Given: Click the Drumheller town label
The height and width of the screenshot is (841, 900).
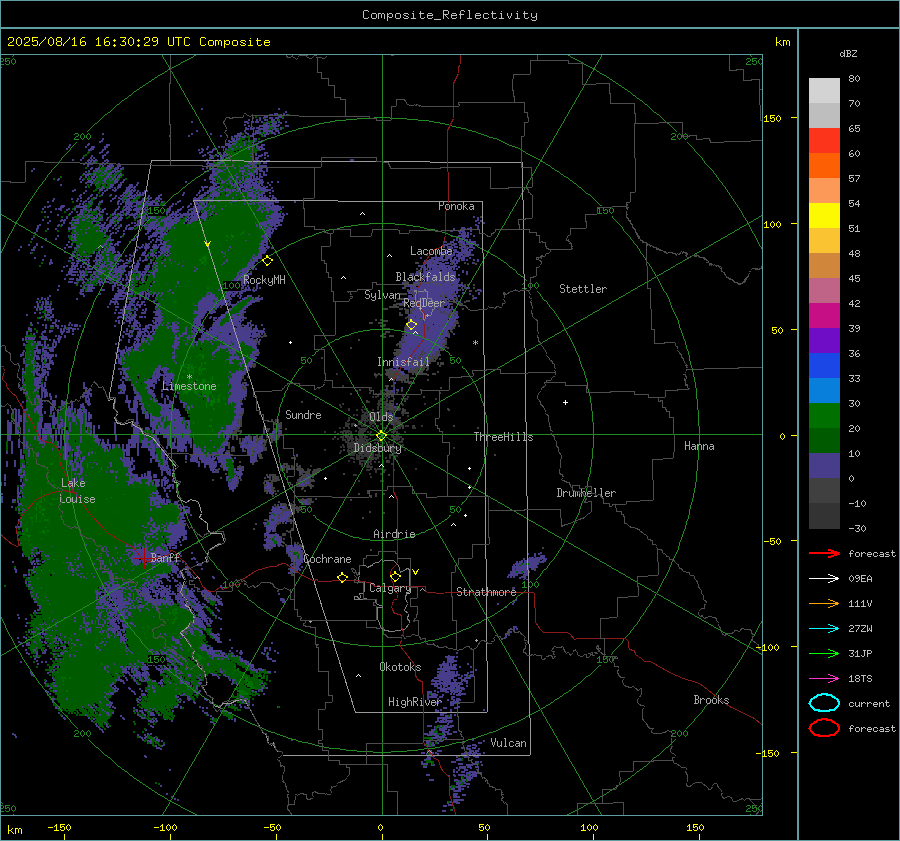Looking at the screenshot, I should point(585,493).
